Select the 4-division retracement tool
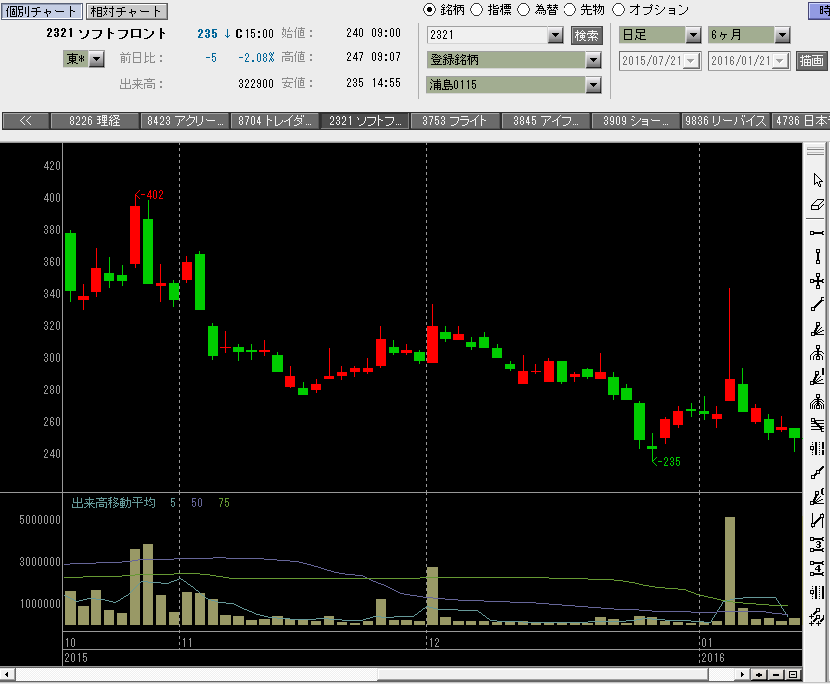 tap(817, 569)
